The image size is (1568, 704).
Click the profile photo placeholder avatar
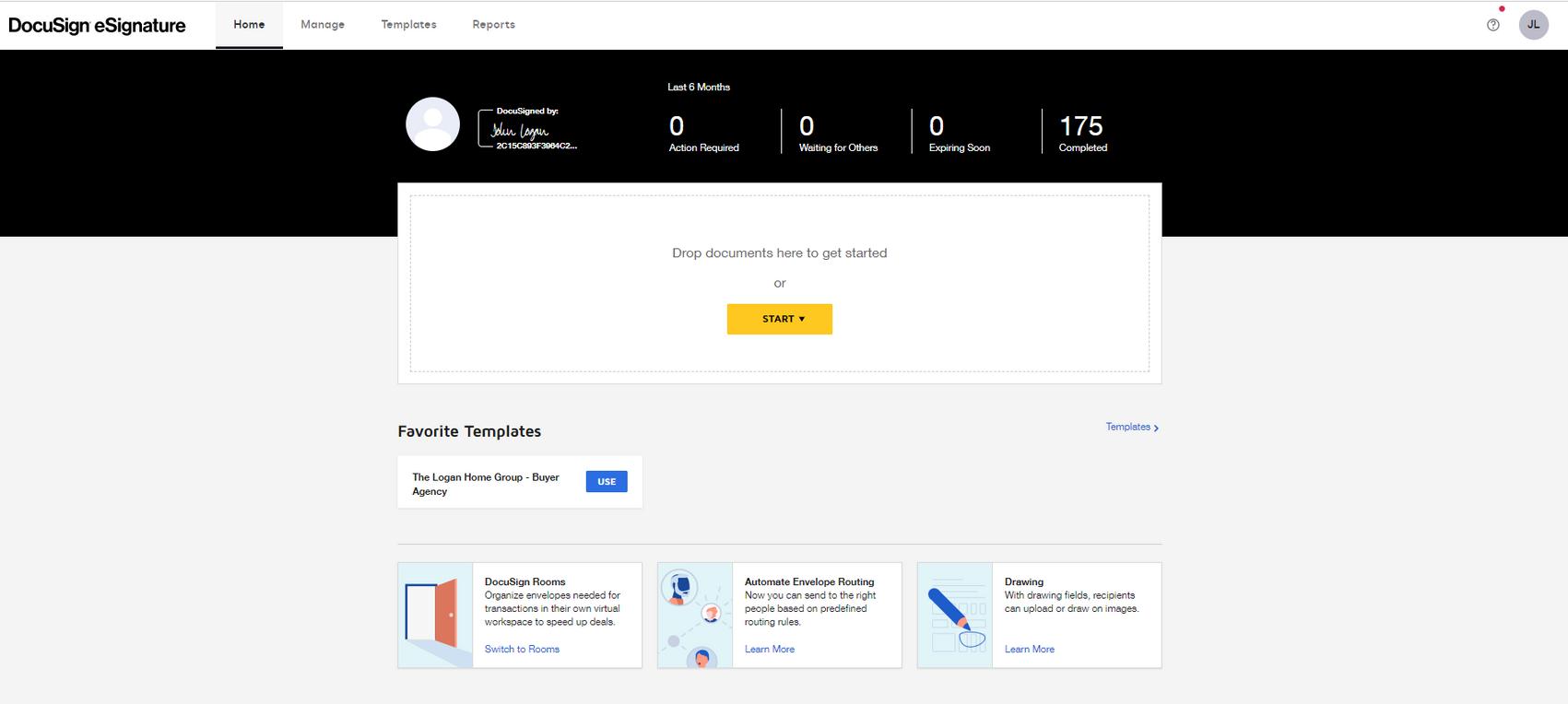[432, 123]
